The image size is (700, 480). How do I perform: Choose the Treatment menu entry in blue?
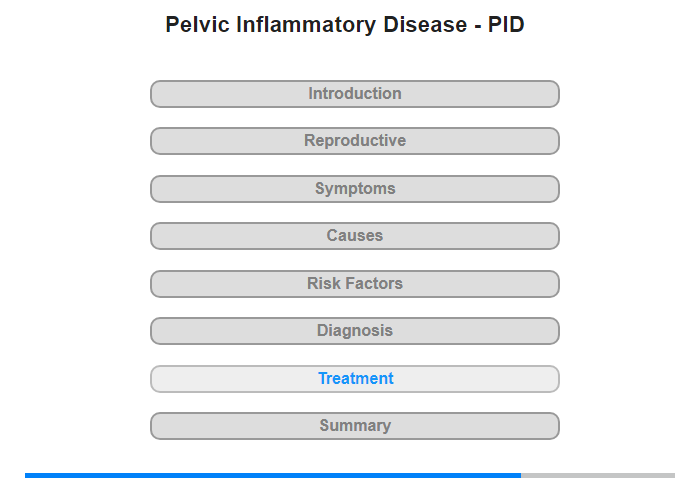click(355, 379)
